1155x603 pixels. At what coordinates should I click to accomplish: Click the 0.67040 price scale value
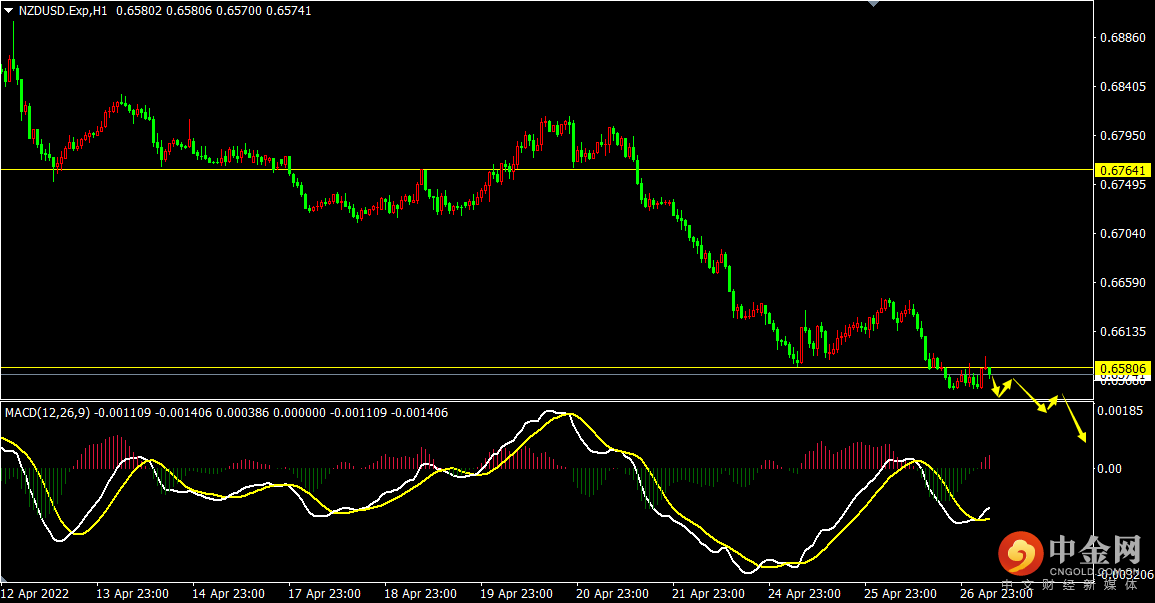point(1122,233)
